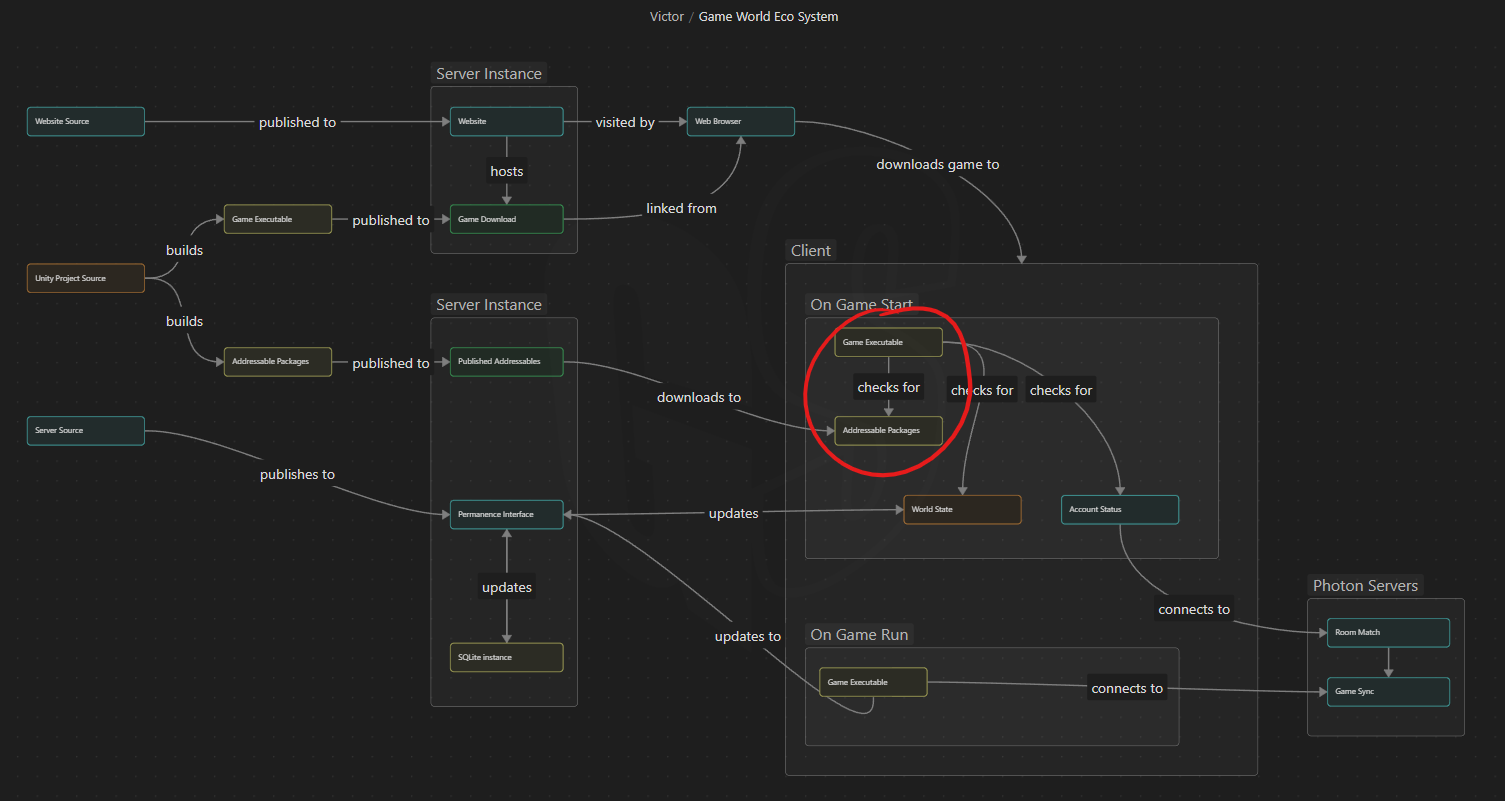Viewport: 1505px width, 801px height.
Task: Select the Game Sync node
Action: pos(1388,692)
